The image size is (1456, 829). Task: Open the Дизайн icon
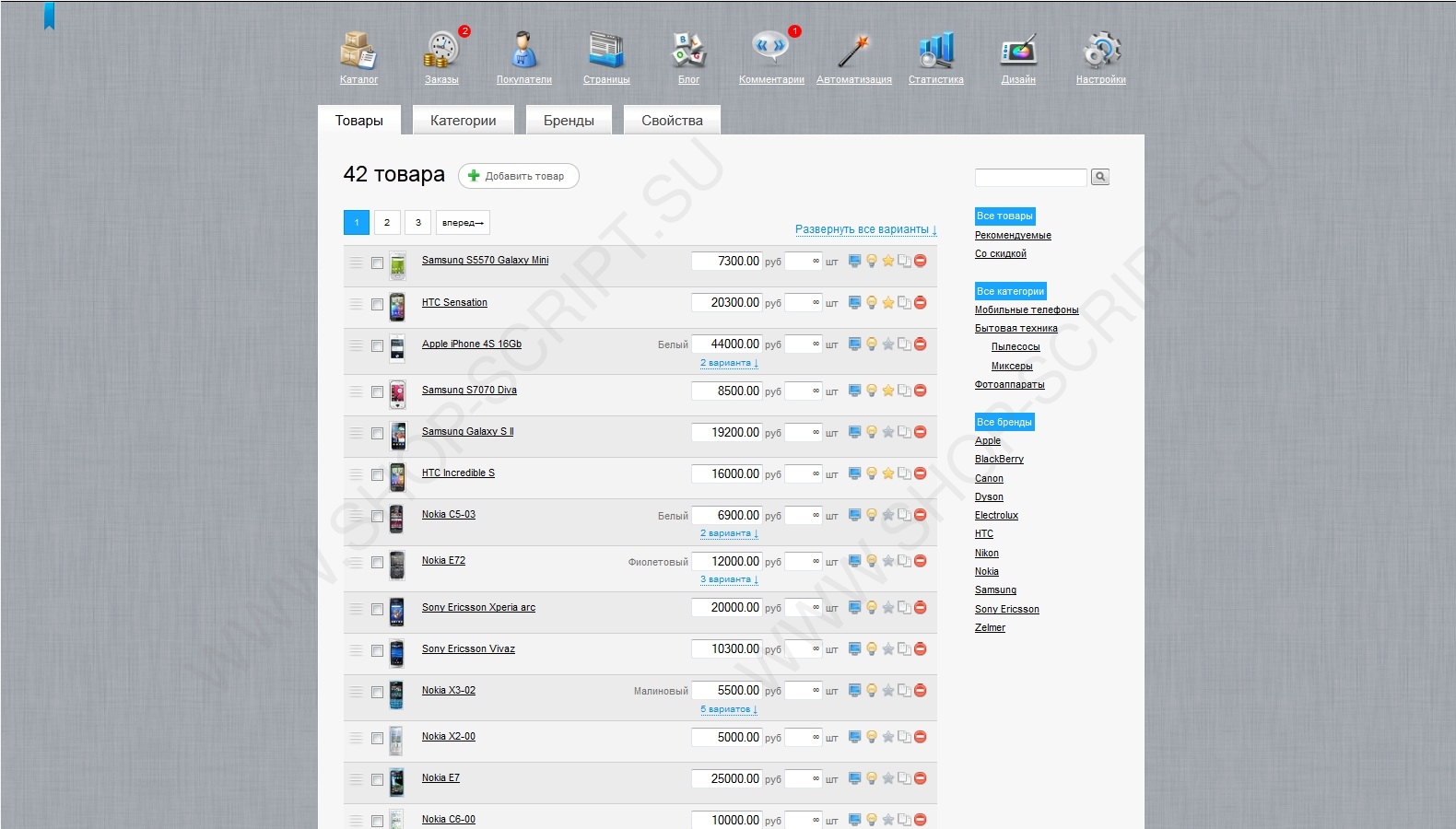click(x=1018, y=50)
